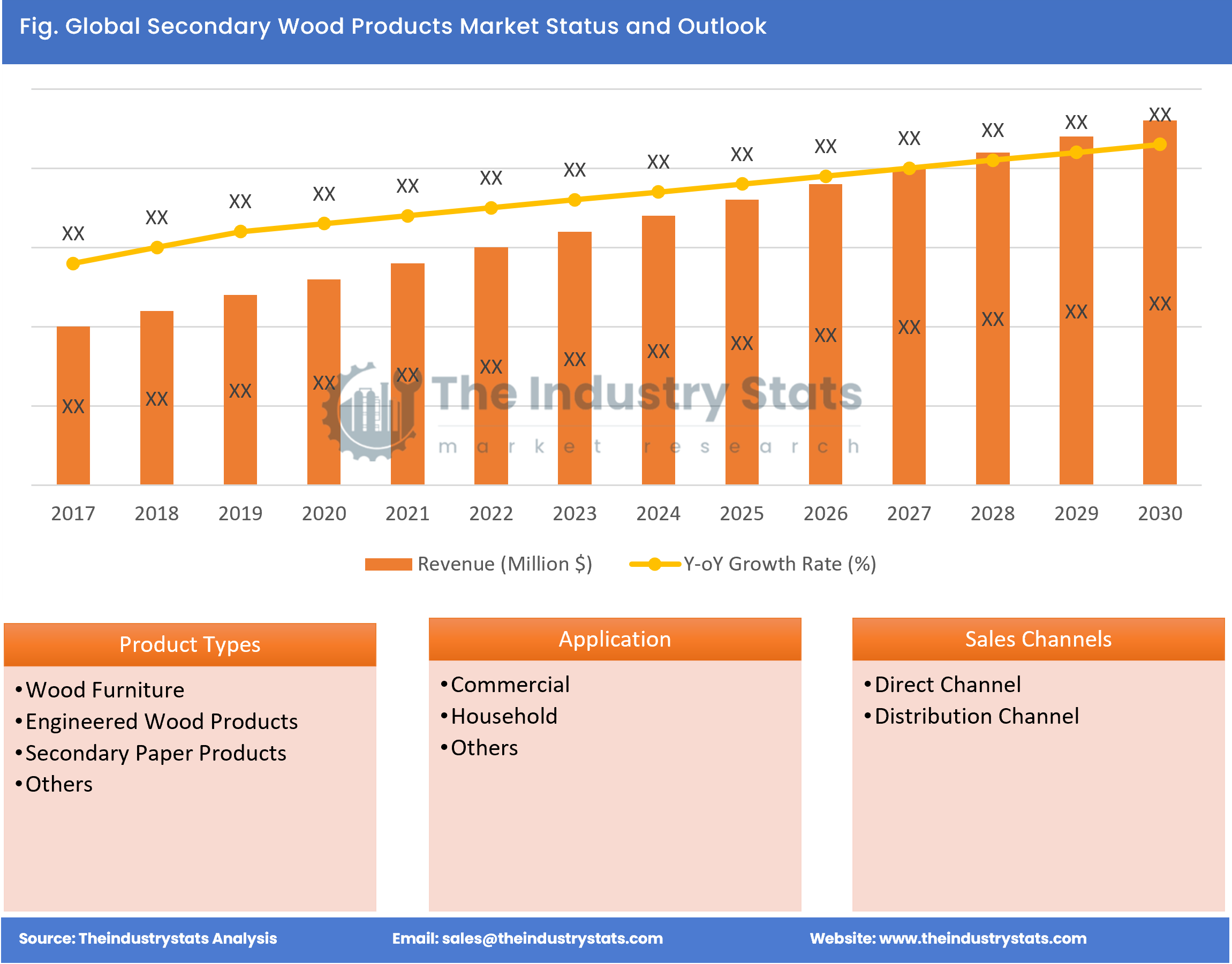Click the Application header
Viewport: 1232px width, 964px height.
point(615,639)
